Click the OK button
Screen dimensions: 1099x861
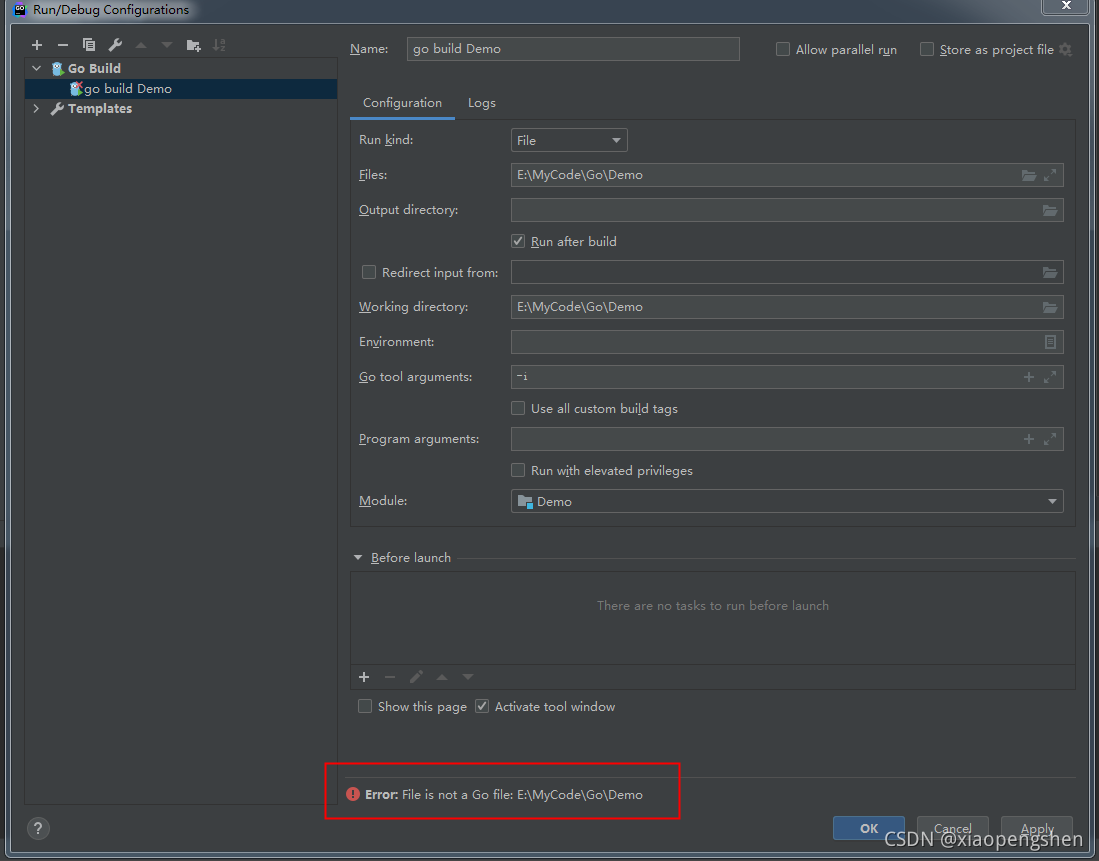click(x=868, y=828)
